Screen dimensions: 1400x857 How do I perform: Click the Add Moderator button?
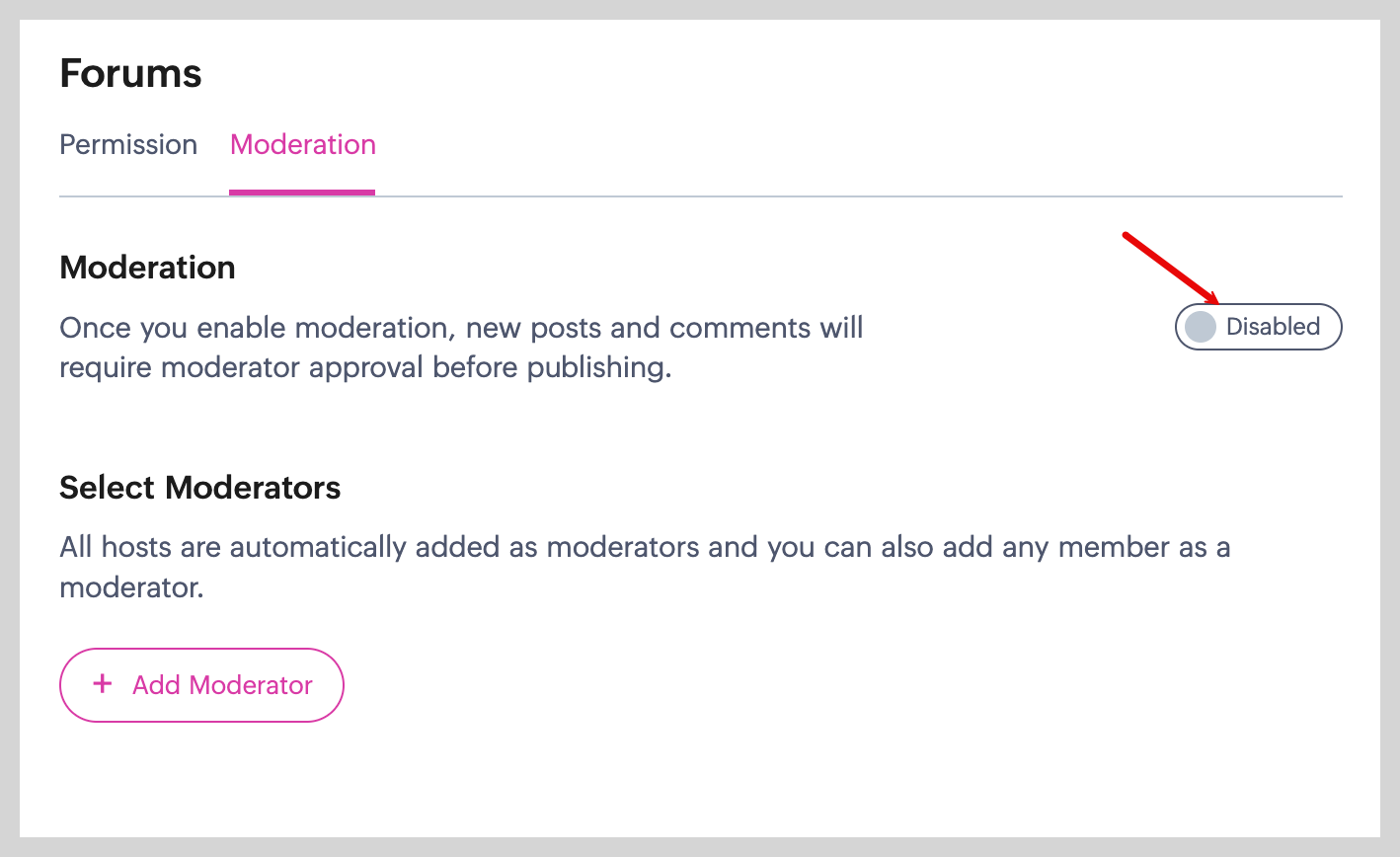tap(201, 685)
